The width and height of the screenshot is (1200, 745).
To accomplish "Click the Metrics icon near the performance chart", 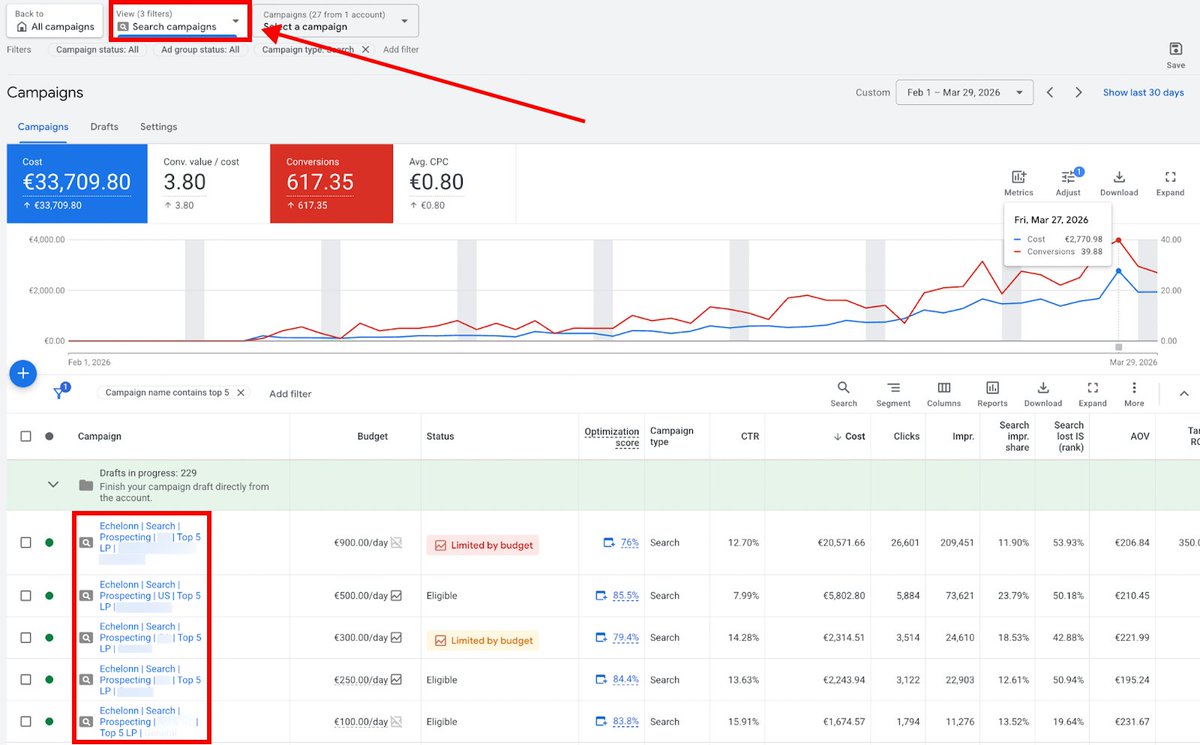I will point(1018,178).
